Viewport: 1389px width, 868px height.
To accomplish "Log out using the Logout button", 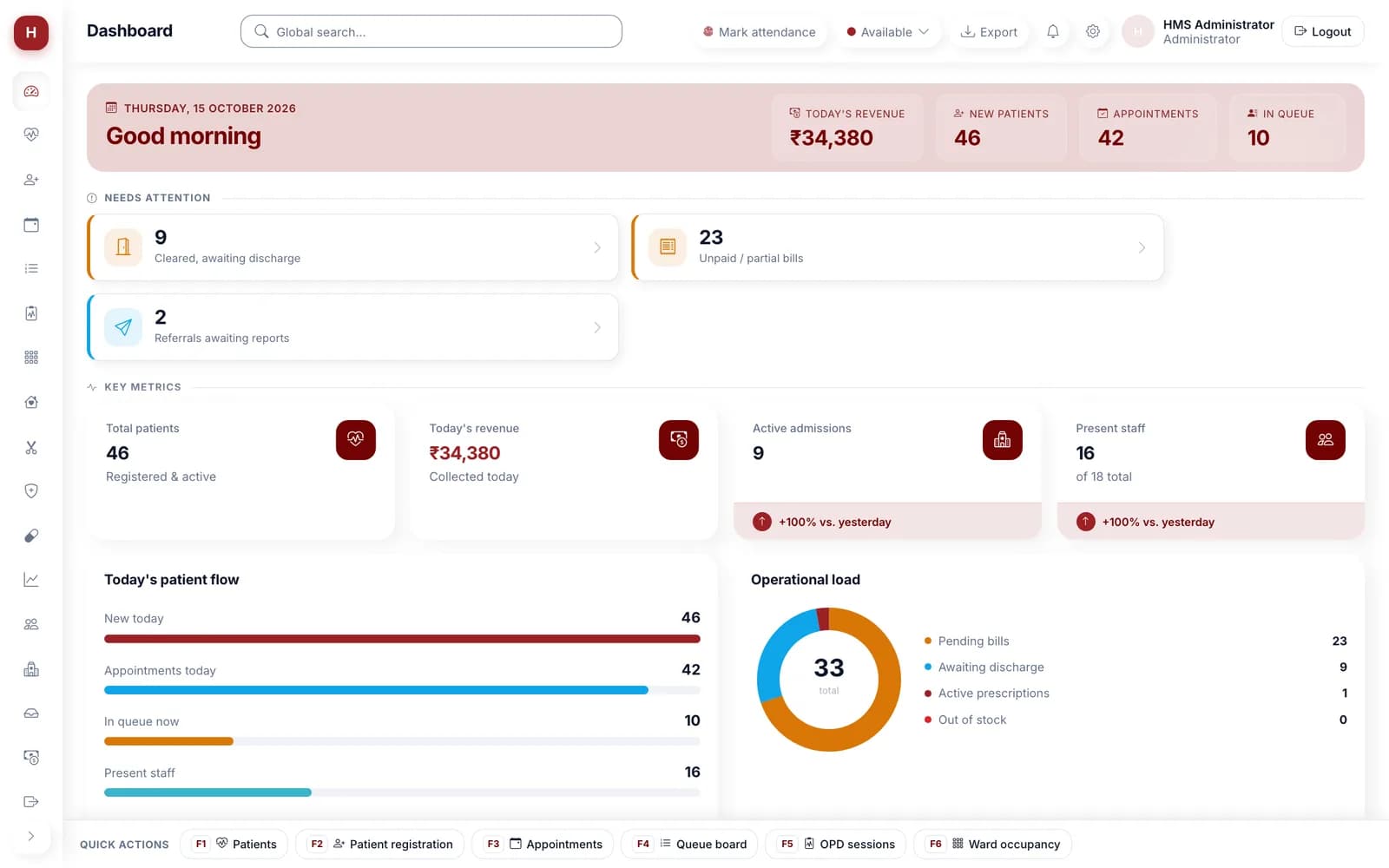I will 1323,31.
